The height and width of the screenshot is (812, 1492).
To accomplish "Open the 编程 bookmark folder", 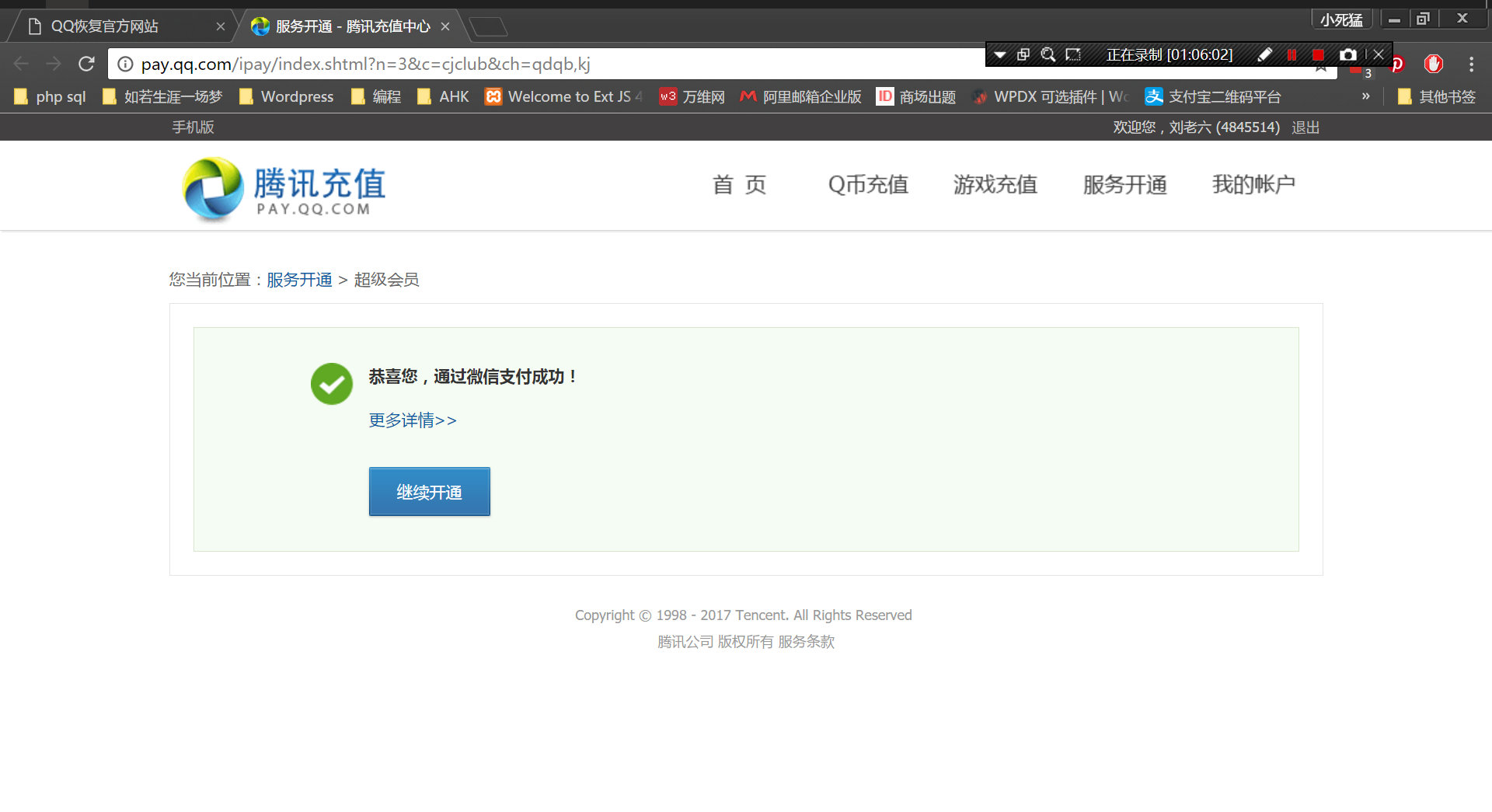I will [376, 96].
